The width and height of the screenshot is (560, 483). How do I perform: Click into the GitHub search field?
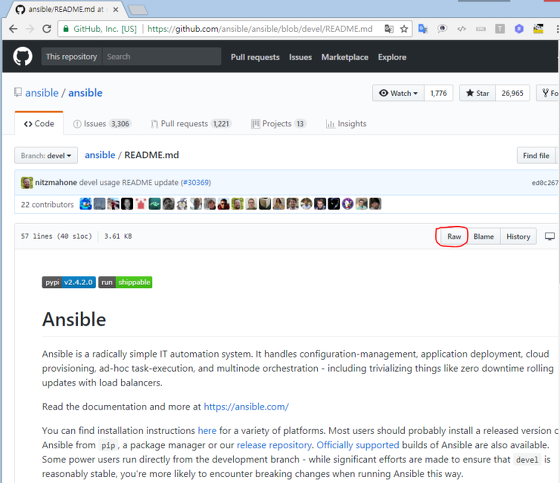point(162,57)
